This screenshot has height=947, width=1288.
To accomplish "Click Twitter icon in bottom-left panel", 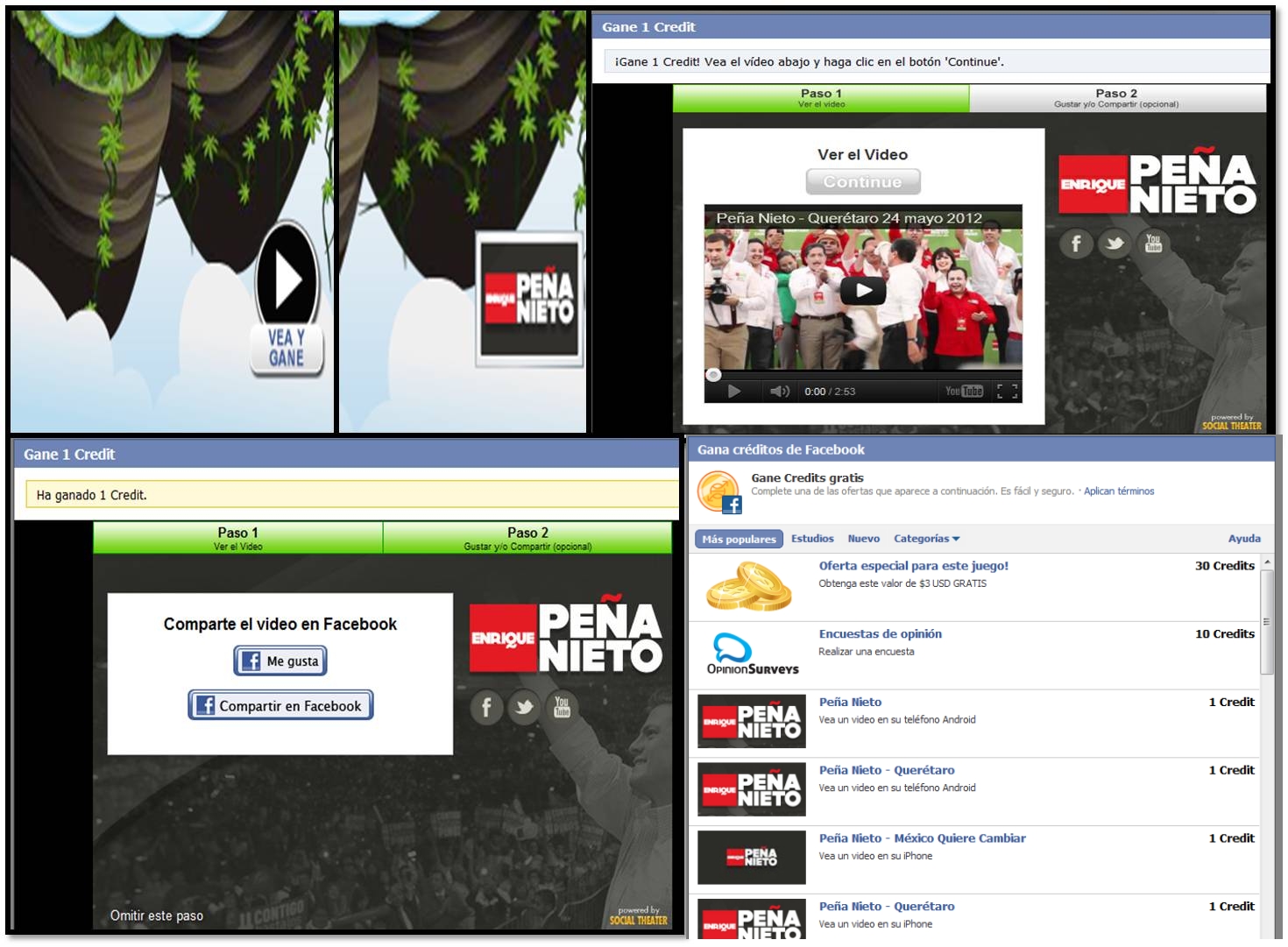I will [524, 707].
